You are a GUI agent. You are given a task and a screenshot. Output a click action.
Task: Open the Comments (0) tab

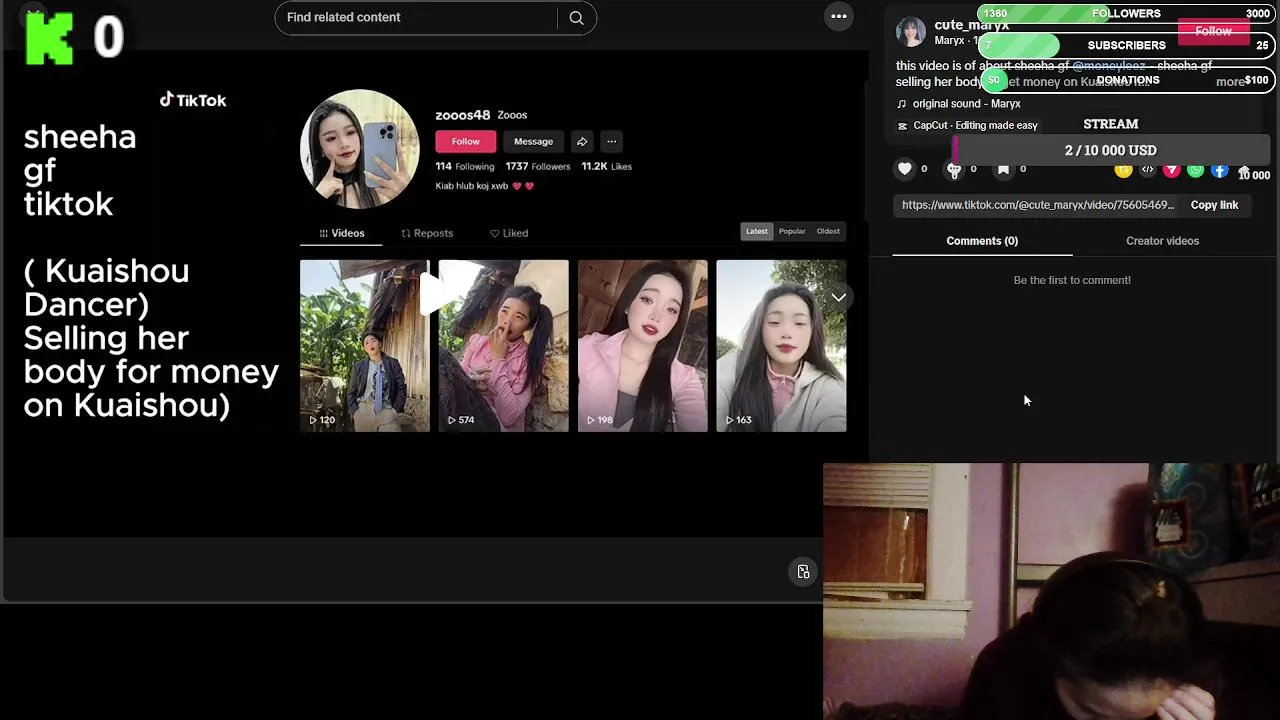[x=982, y=241]
